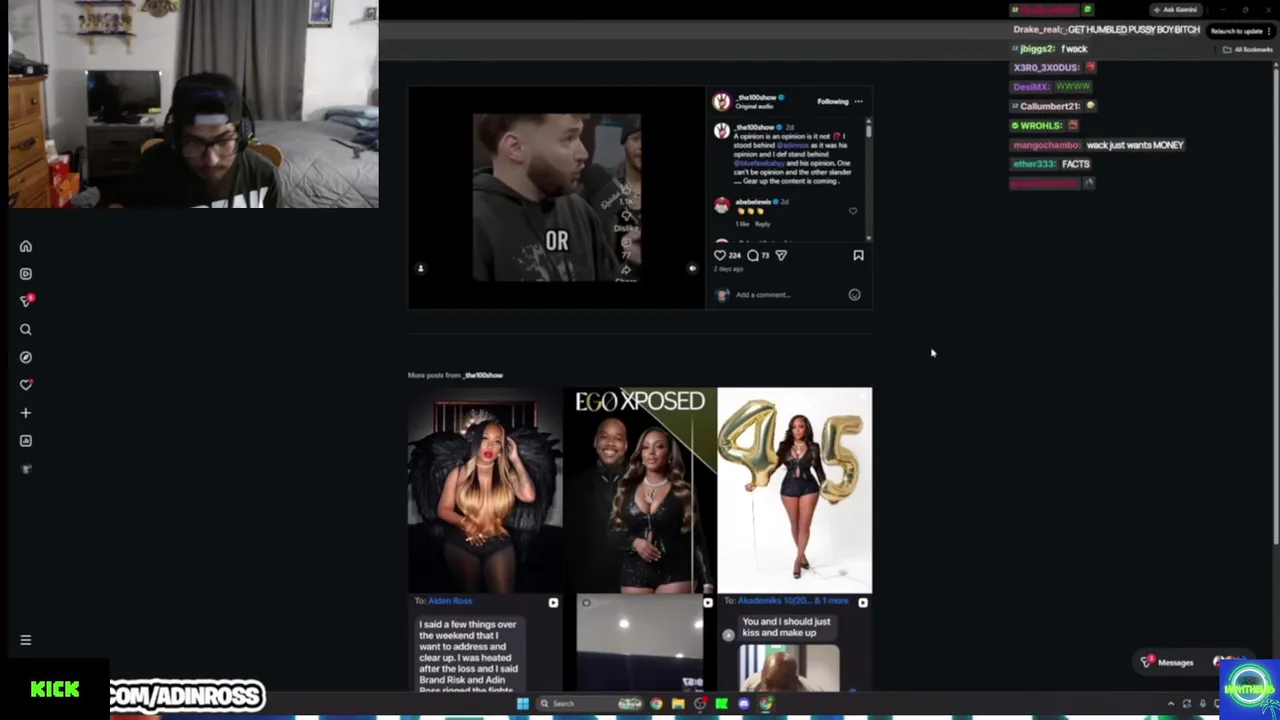This screenshot has width=1280, height=720.
Task: Open the abebelewis username link
Action: click(753, 202)
